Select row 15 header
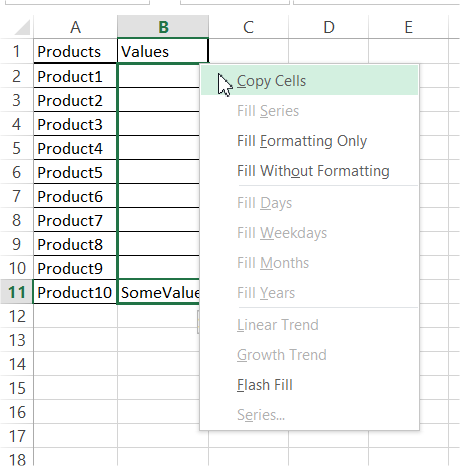The width and height of the screenshot is (460, 466). [x=17, y=388]
